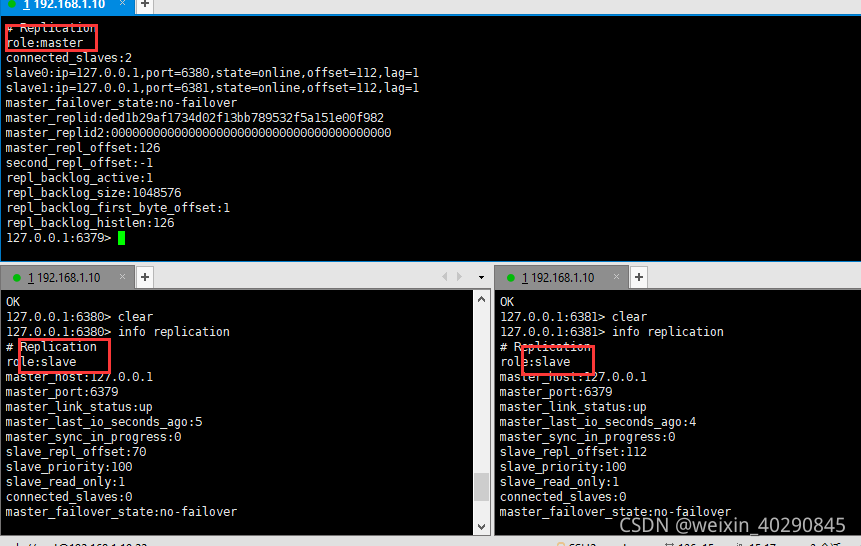861x546 pixels.
Task: Click '127.0.0.1:6380> clear' command line
Action: point(80,317)
